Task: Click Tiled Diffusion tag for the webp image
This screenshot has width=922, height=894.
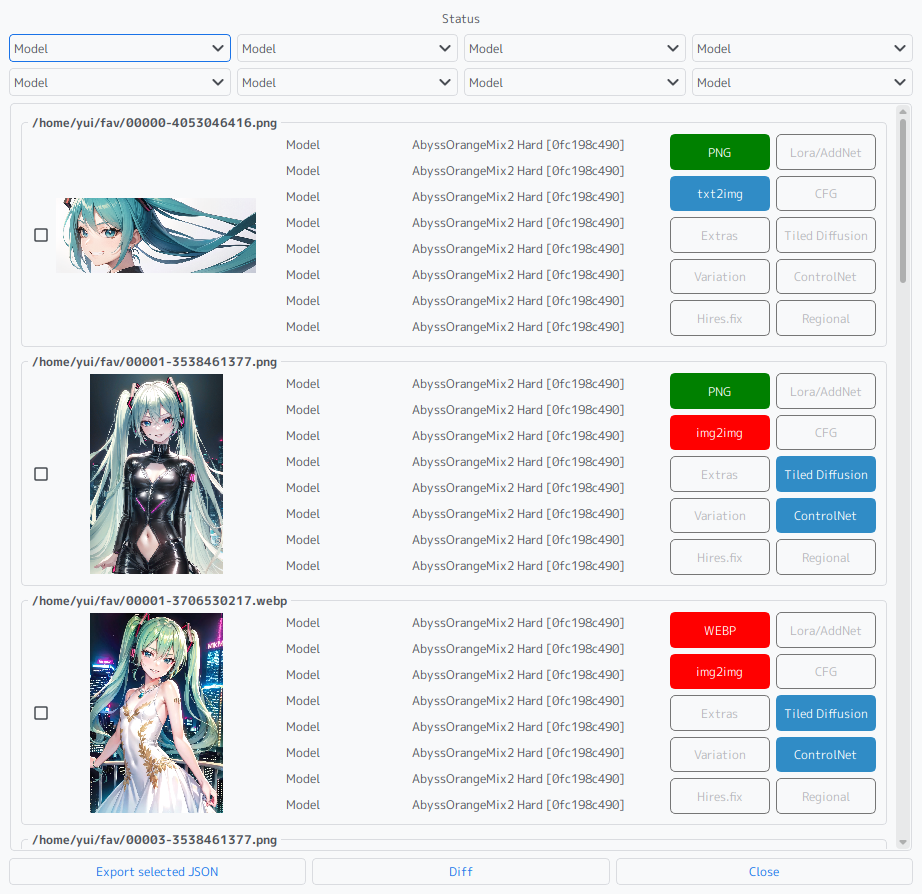Action: coord(825,713)
